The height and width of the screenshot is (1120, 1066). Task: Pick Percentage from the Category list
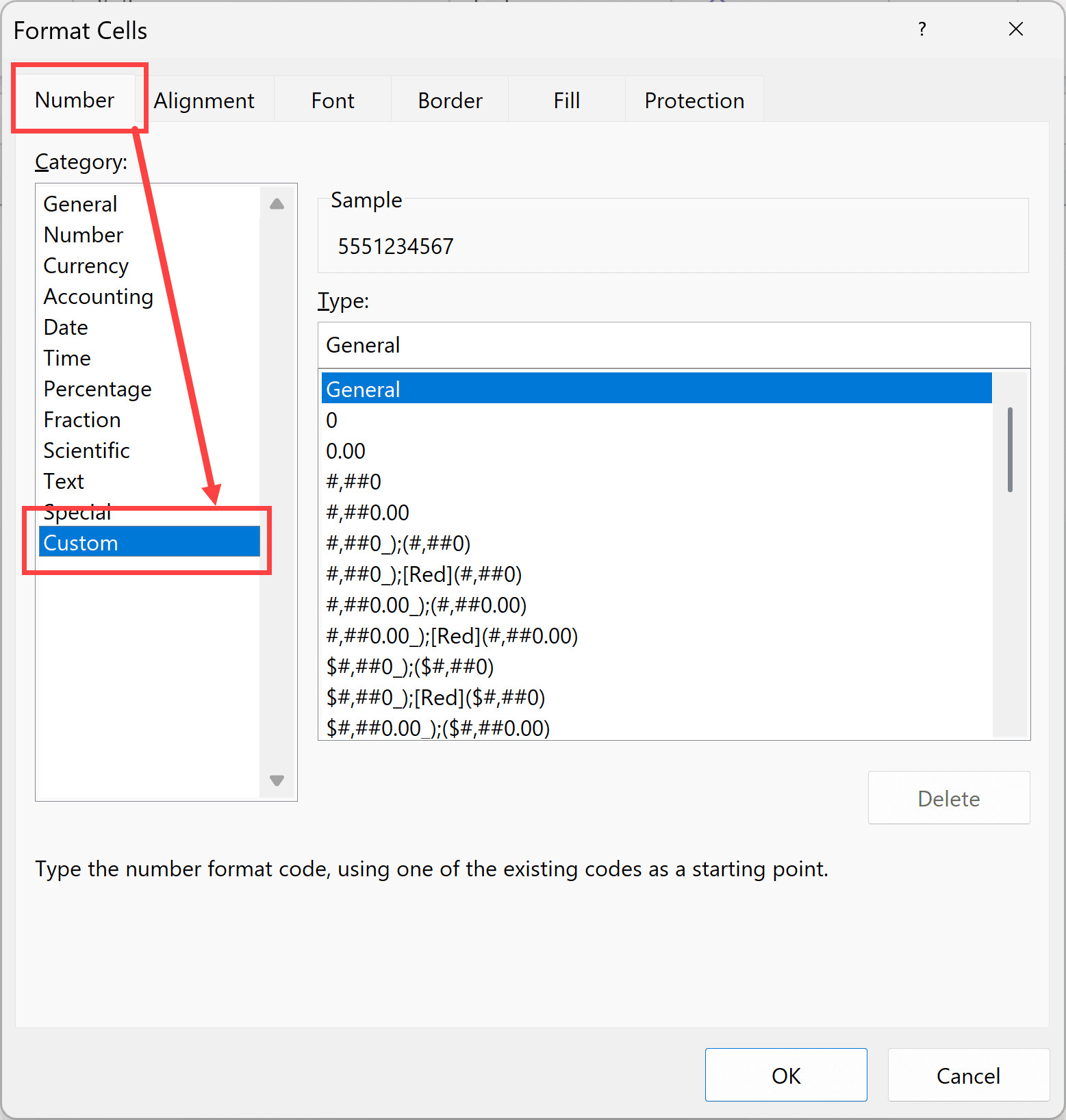97,389
